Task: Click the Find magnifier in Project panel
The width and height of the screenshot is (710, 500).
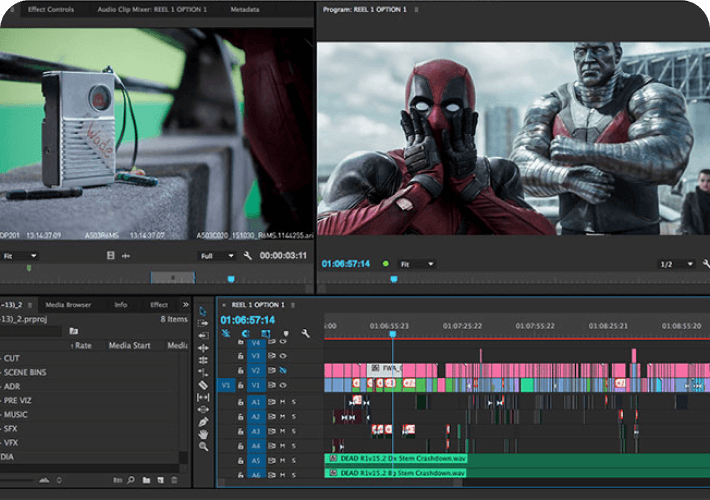Action: click(x=131, y=480)
